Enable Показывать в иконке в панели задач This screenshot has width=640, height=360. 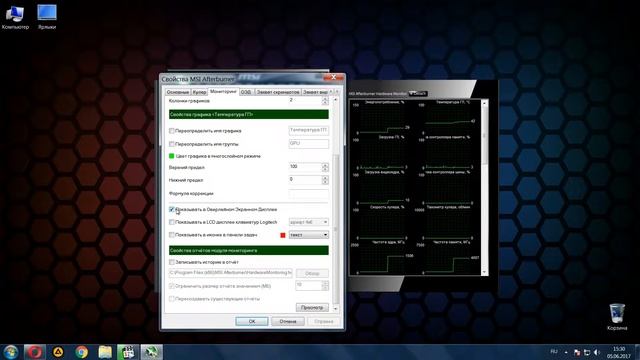pyautogui.click(x=172, y=235)
